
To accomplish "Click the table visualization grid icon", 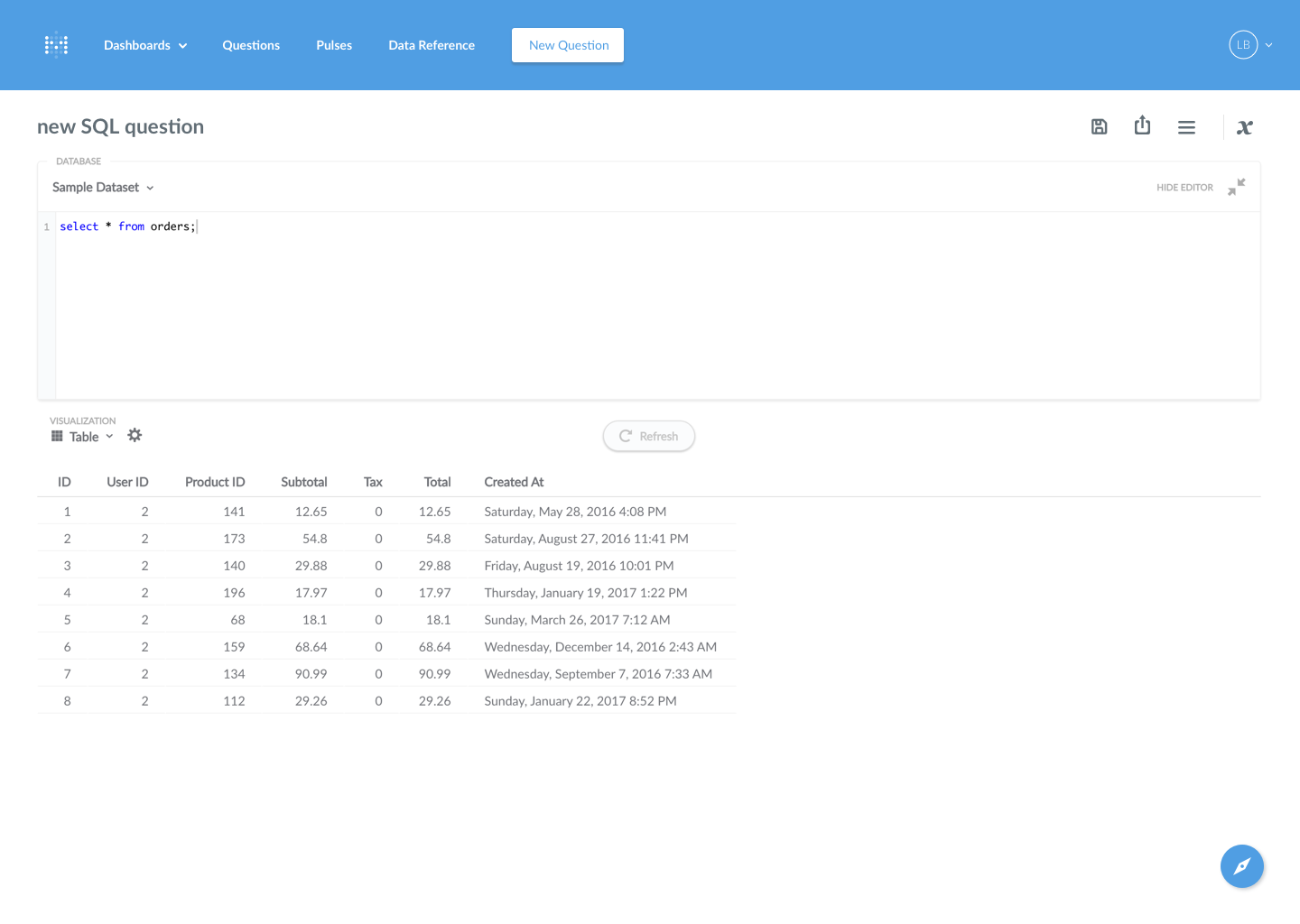I will pyautogui.click(x=55, y=436).
